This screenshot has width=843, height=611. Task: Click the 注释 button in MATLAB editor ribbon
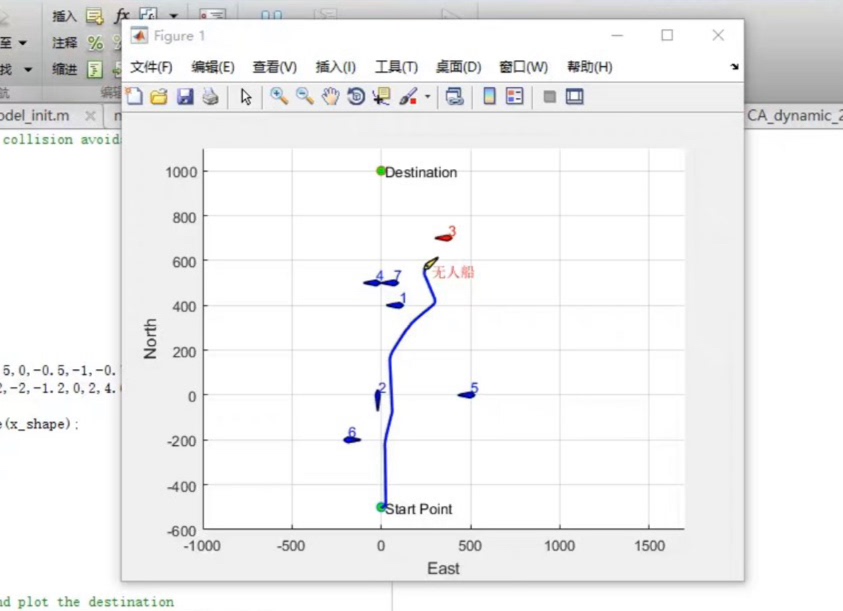click(65, 42)
